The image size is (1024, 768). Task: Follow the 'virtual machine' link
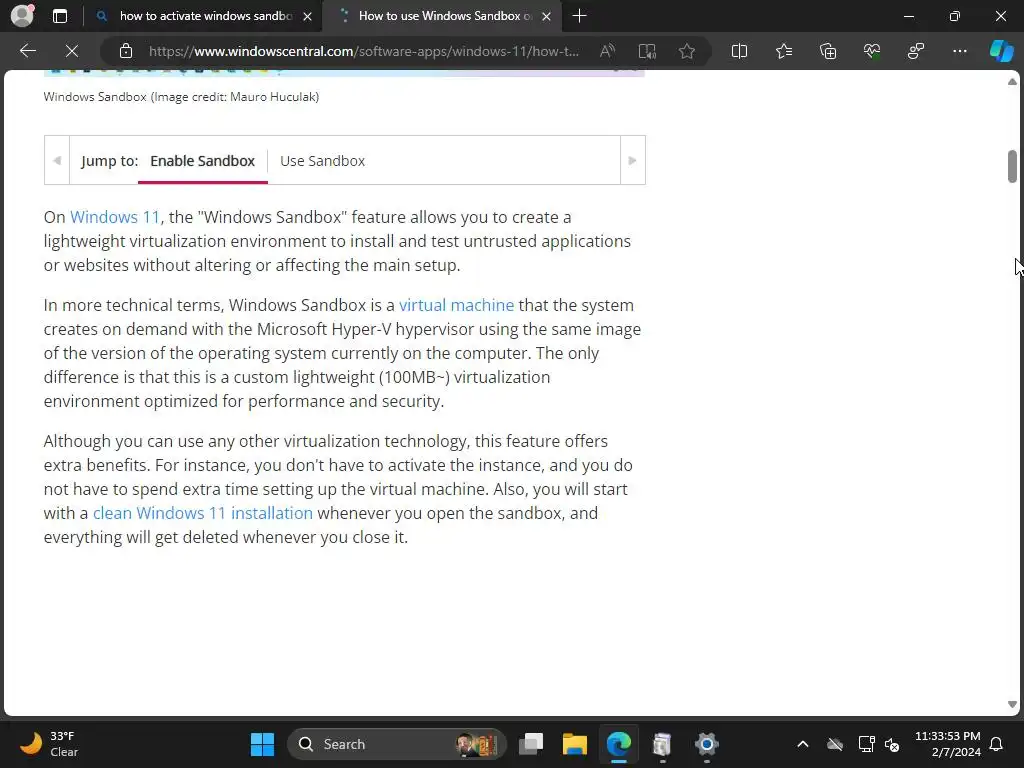pos(456,305)
